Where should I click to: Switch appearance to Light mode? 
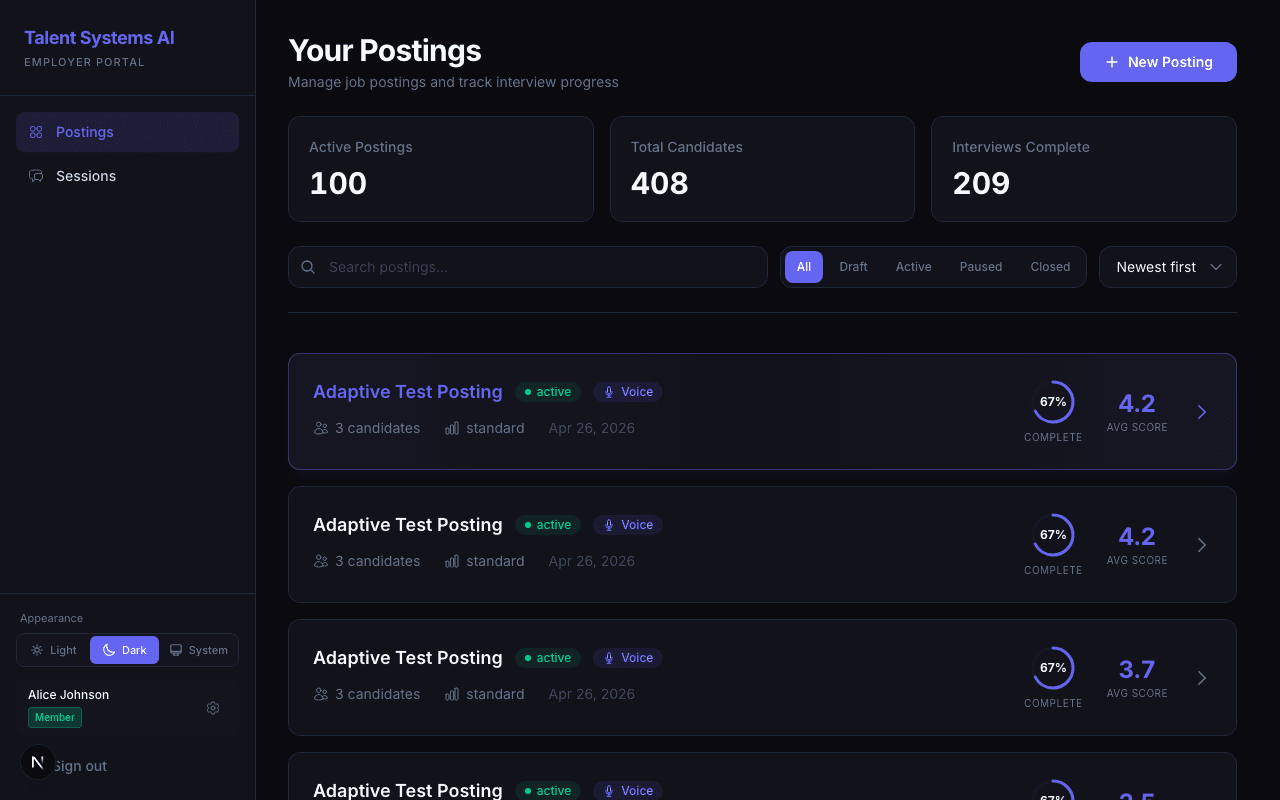(54, 650)
